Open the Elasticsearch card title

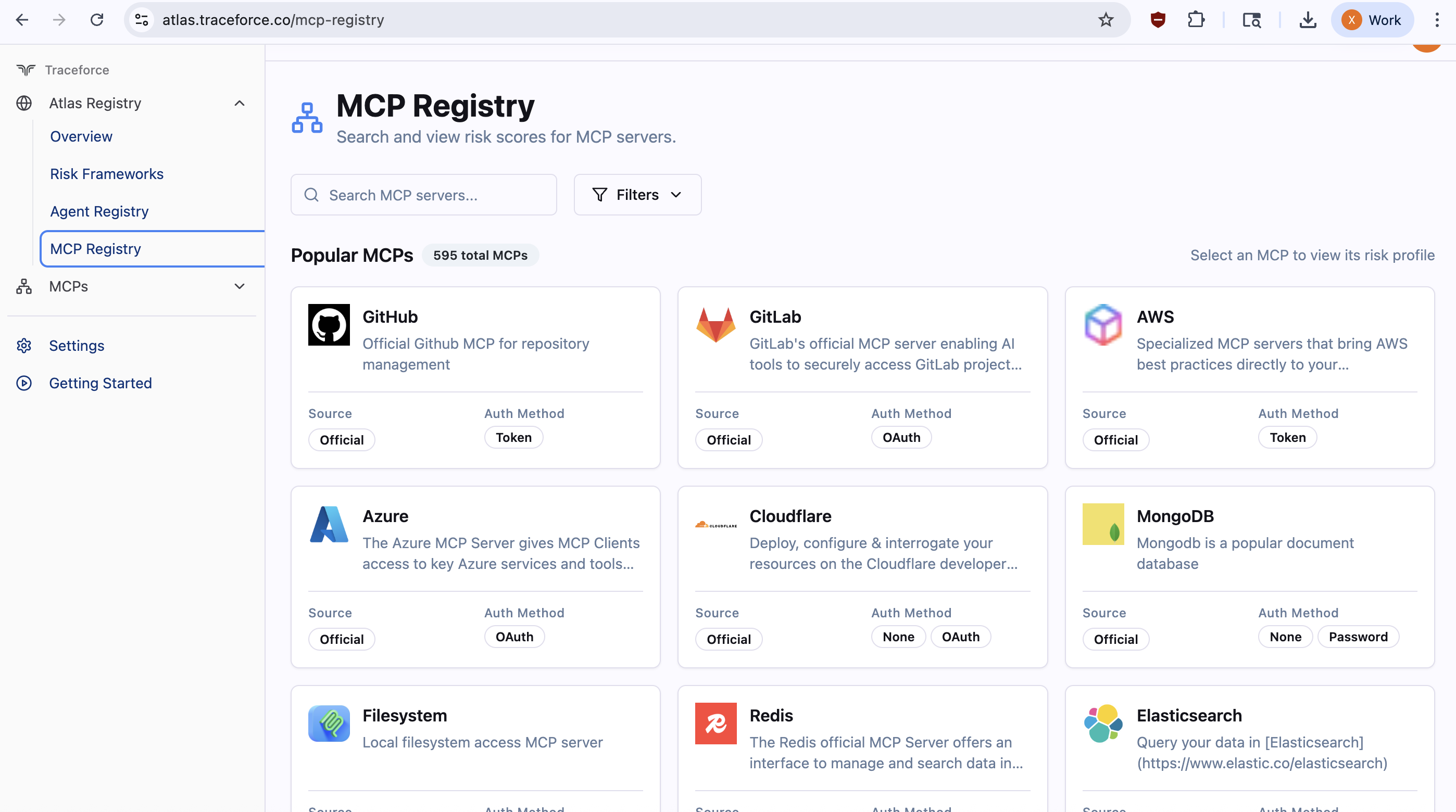[x=1189, y=715]
